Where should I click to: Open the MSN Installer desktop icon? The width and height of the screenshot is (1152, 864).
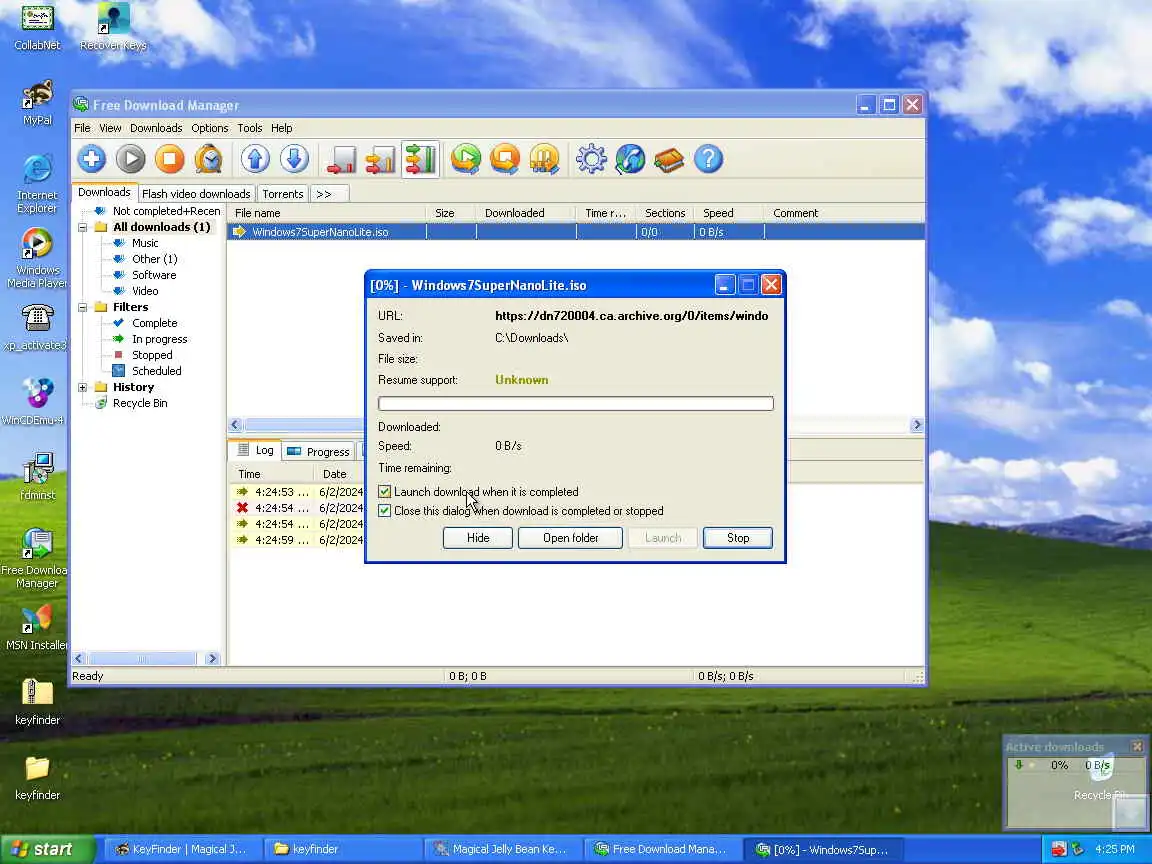pos(37,628)
